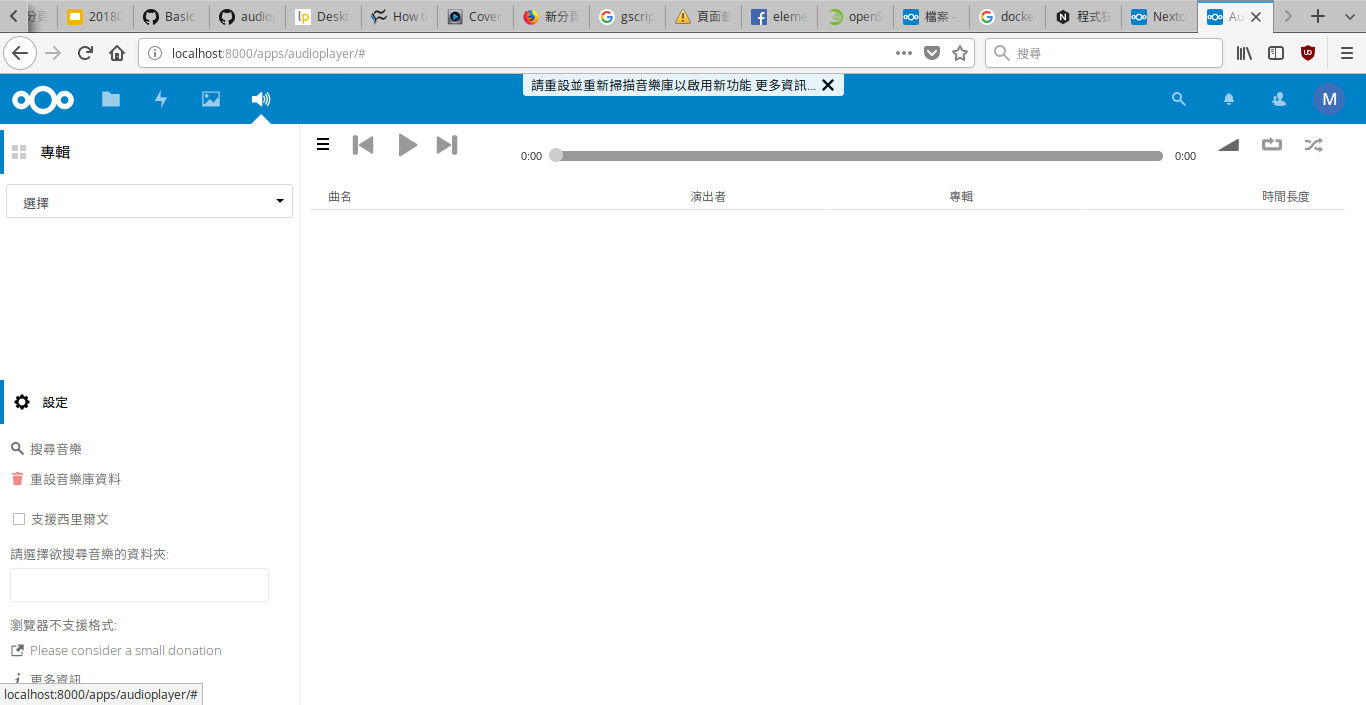1366x705 pixels.
Task: Open the user avatar M menu
Action: point(1328,99)
